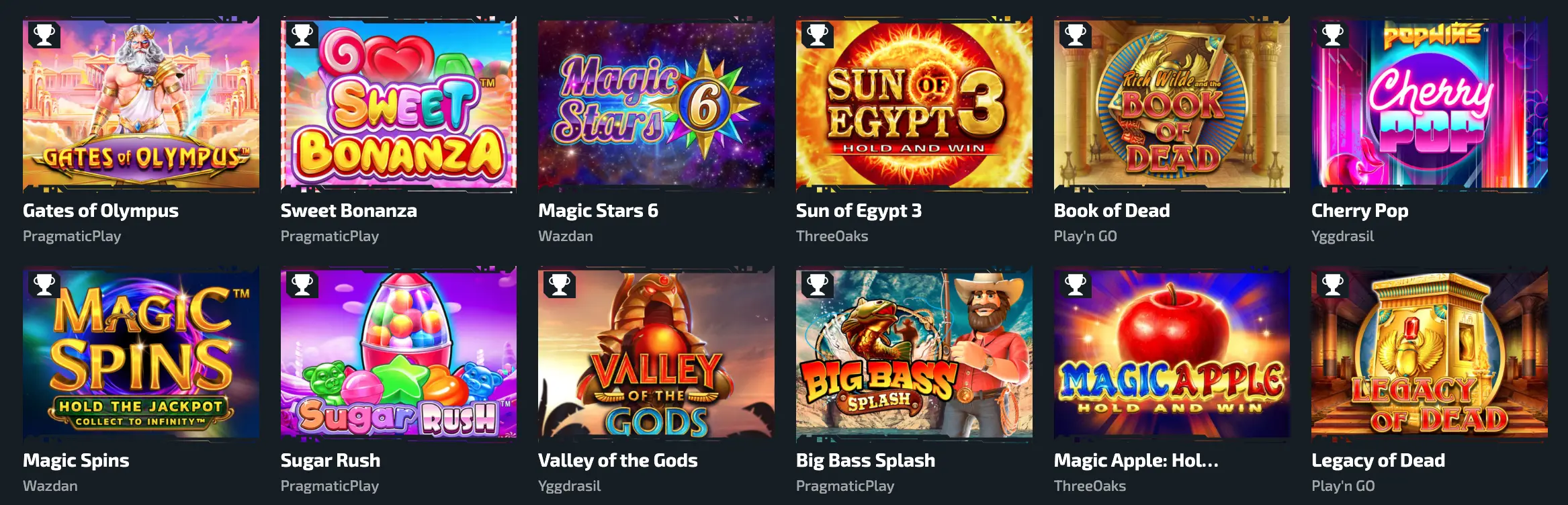Open the Cherry Pop game thumbnail

tap(1430, 104)
